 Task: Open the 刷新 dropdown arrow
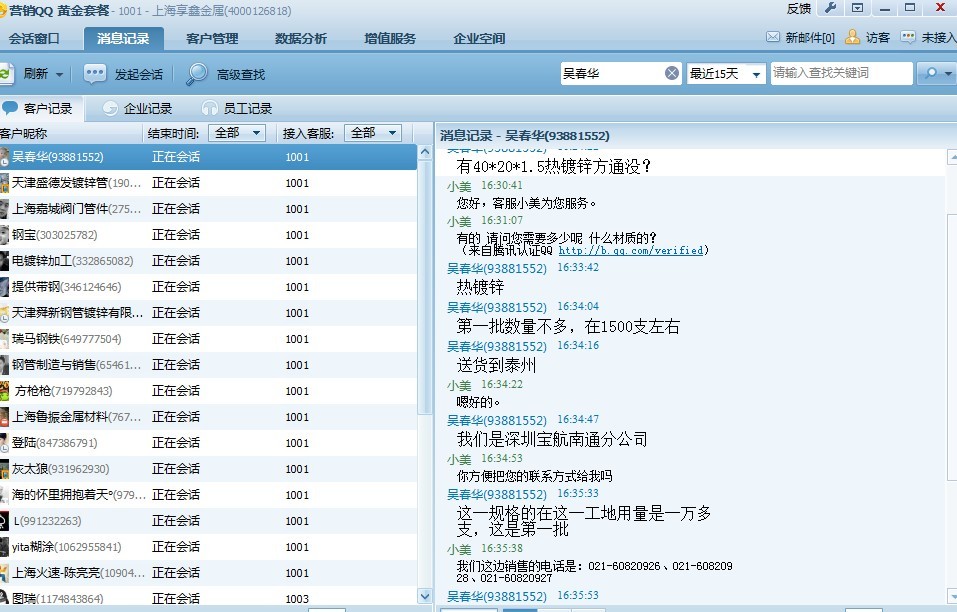click(59, 74)
